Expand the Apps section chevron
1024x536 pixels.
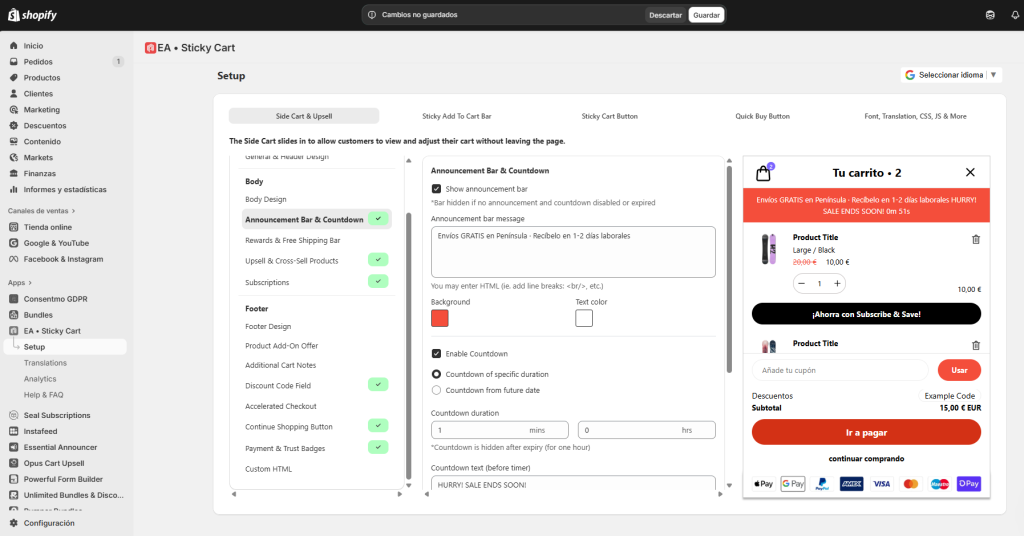pyautogui.click(x=31, y=283)
